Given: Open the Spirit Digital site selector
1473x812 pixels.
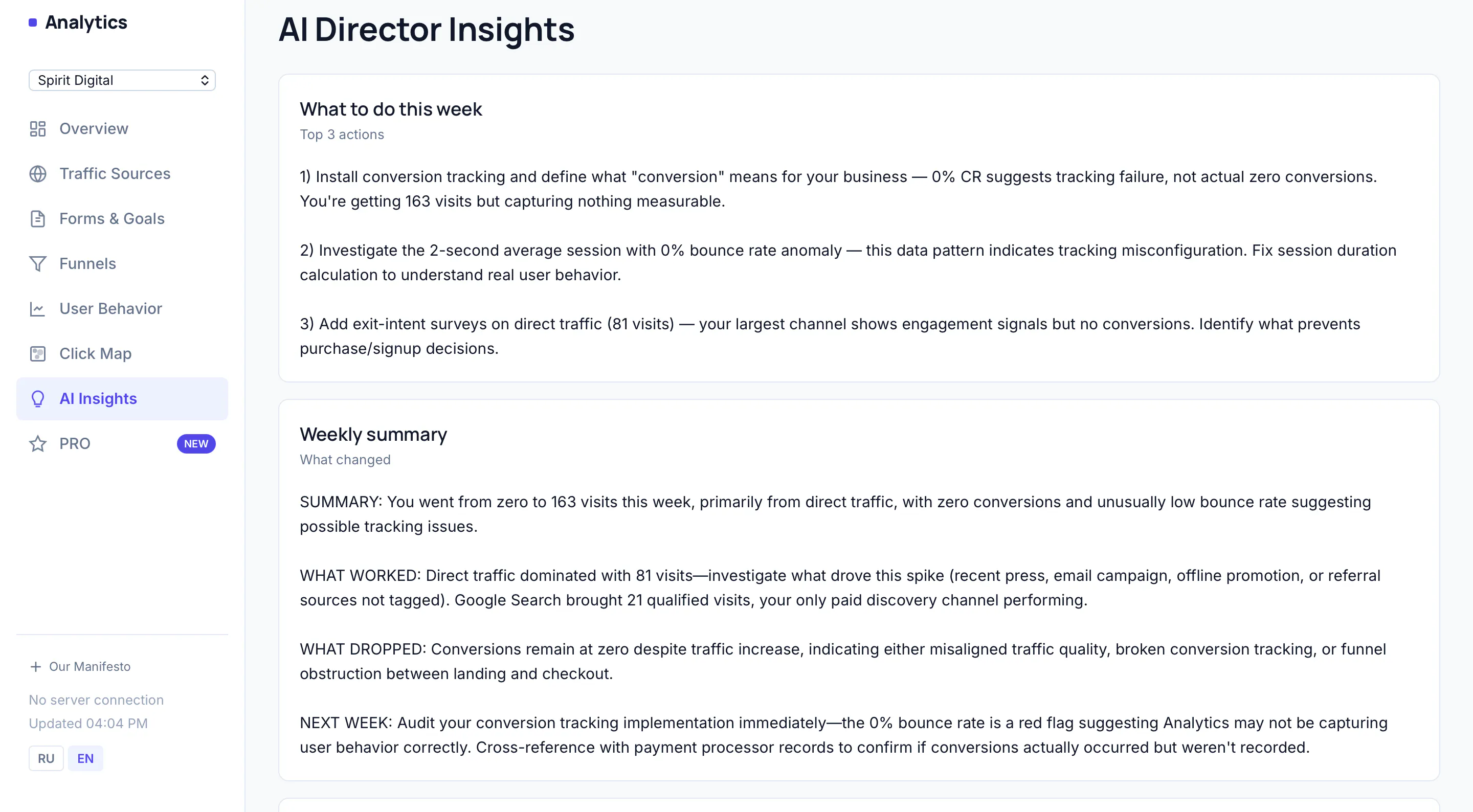Looking at the screenshot, I should coord(122,80).
